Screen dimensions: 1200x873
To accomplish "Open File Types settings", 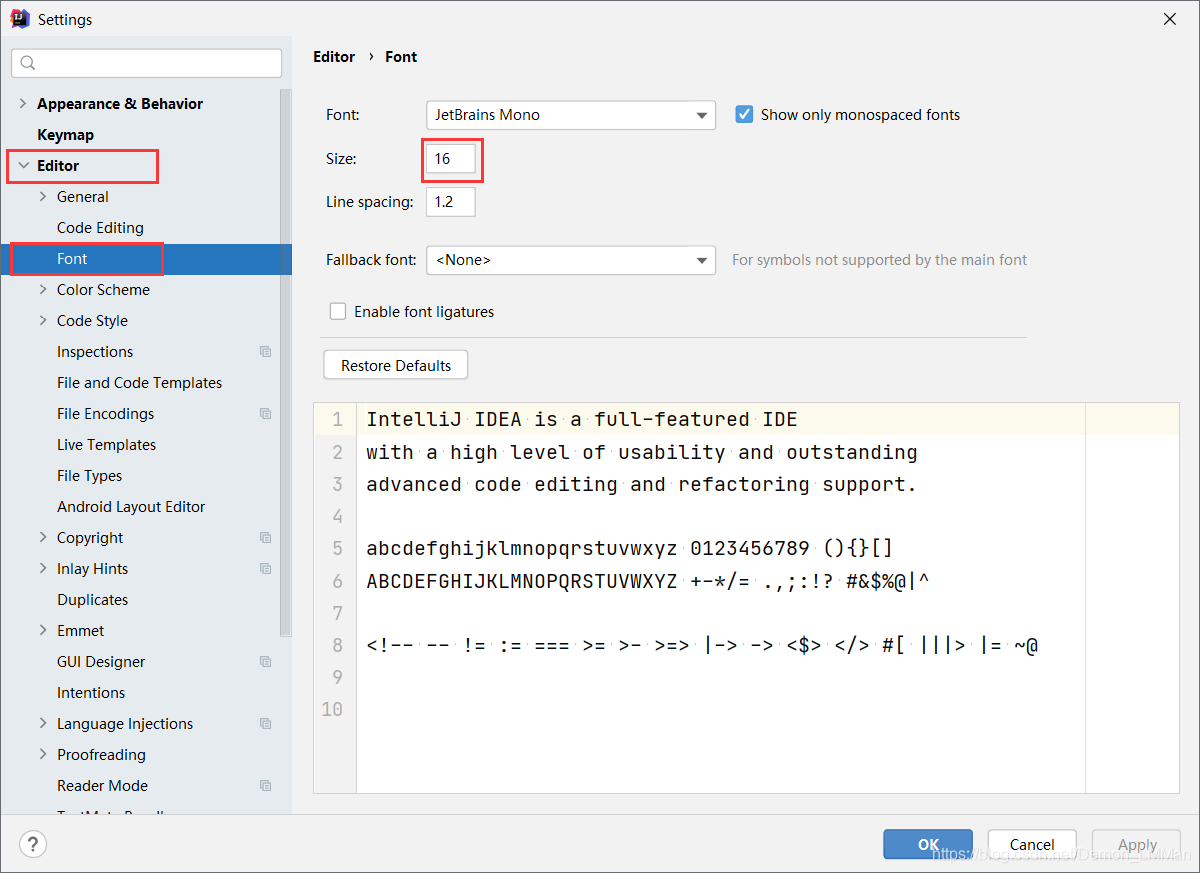I will [x=89, y=476].
